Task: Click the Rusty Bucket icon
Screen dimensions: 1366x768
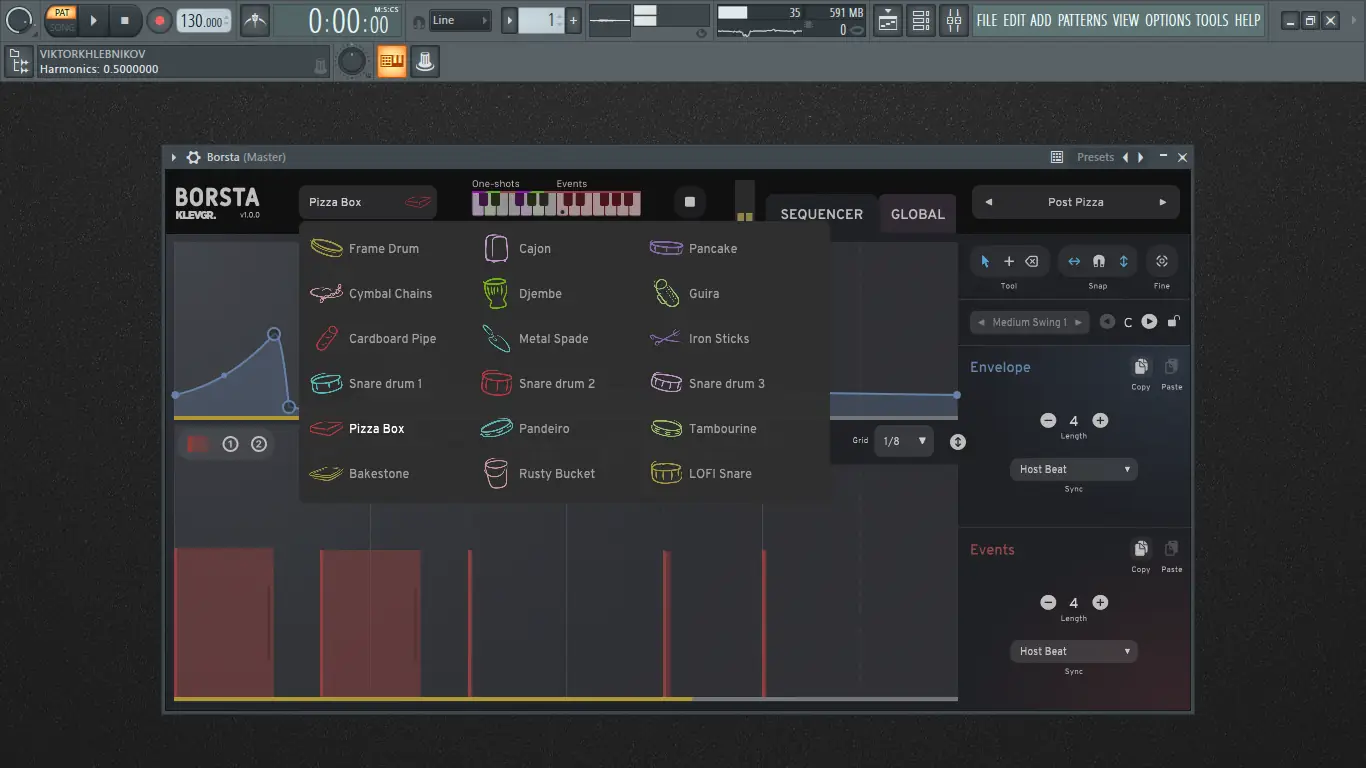Action: (x=496, y=473)
